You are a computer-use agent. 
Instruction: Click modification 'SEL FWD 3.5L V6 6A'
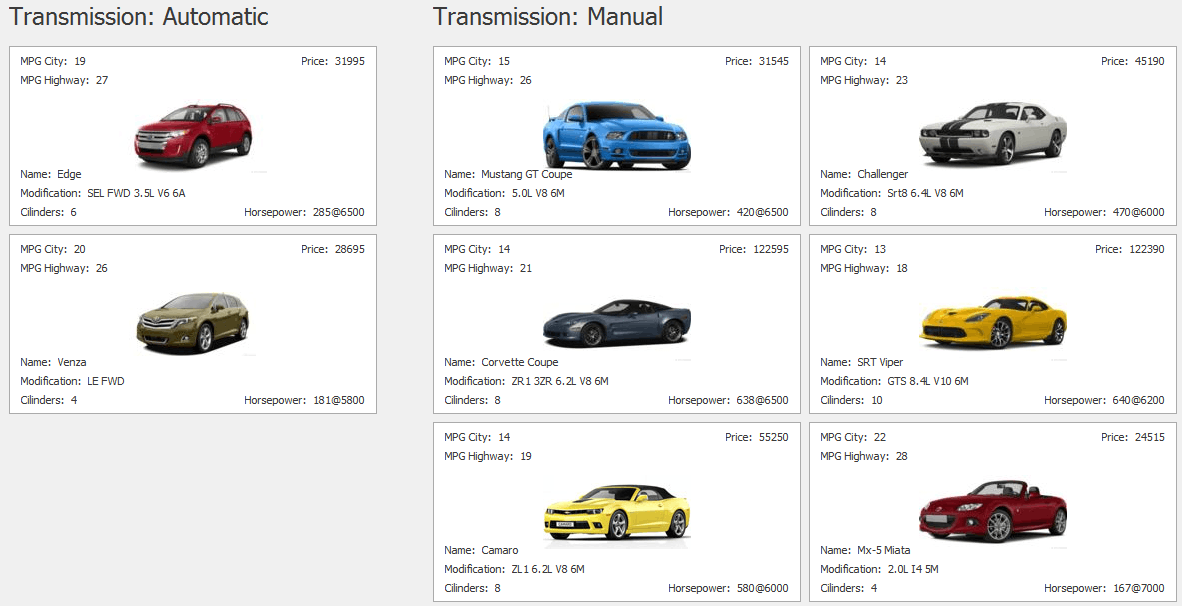point(136,193)
